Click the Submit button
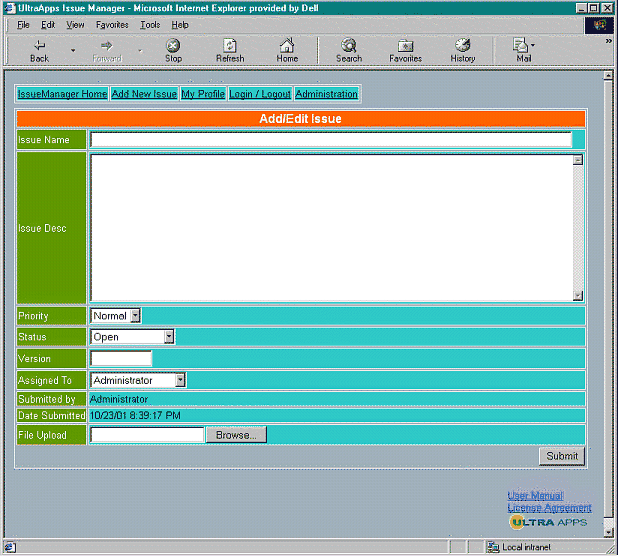Image resolution: width=618 pixels, height=556 pixels. [x=561, y=456]
